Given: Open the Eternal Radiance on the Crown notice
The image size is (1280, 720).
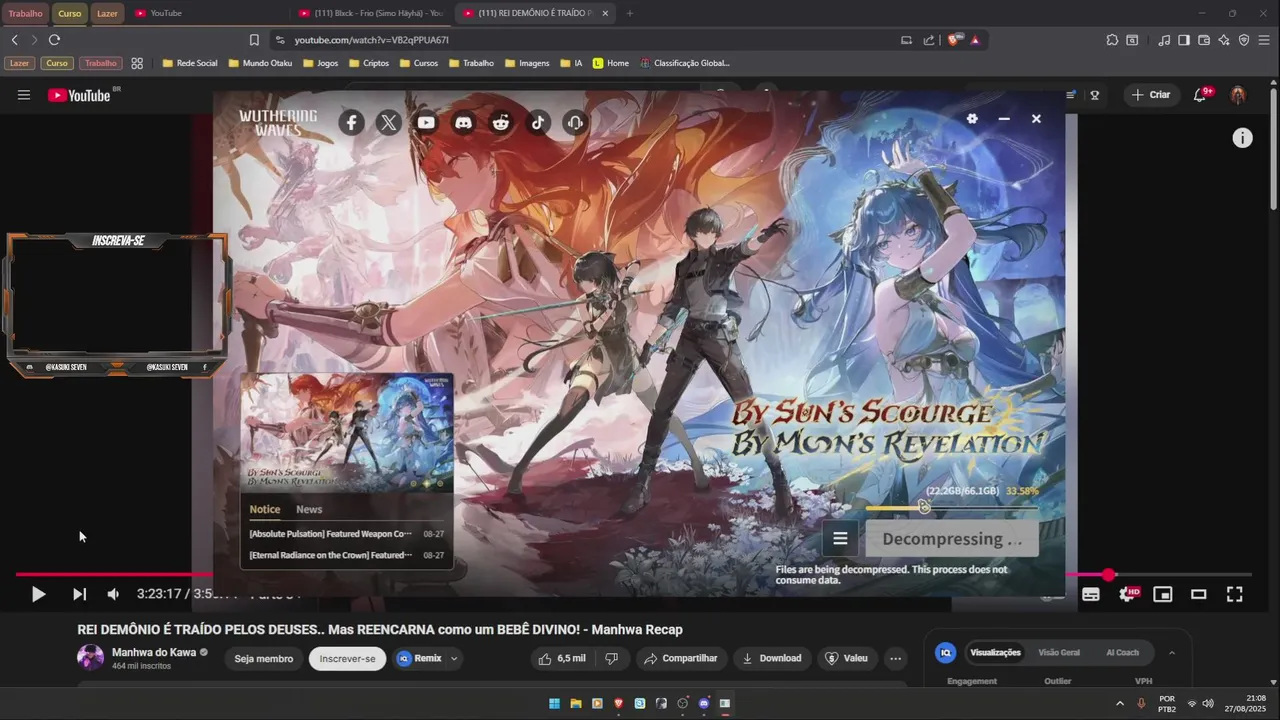Looking at the screenshot, I should point(346,555).
